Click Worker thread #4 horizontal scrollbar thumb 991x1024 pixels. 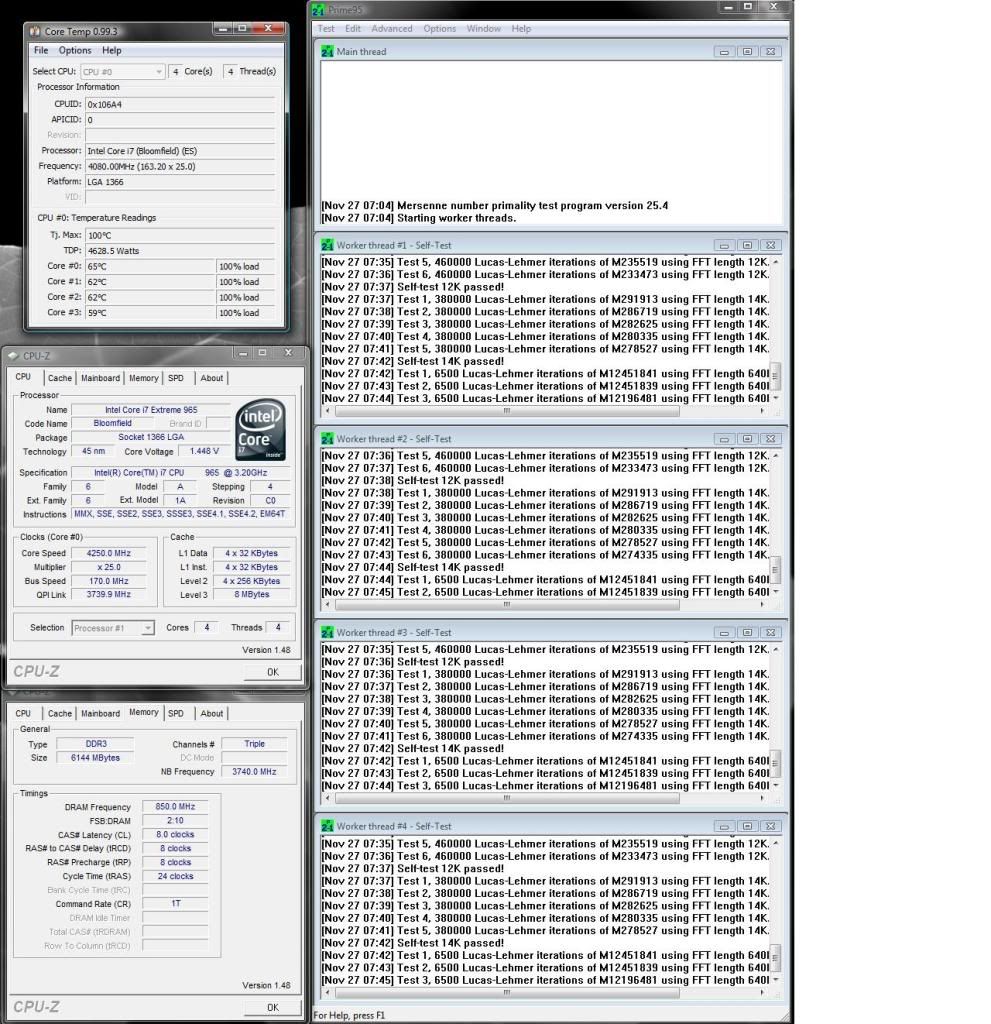[x=507, y=993]
